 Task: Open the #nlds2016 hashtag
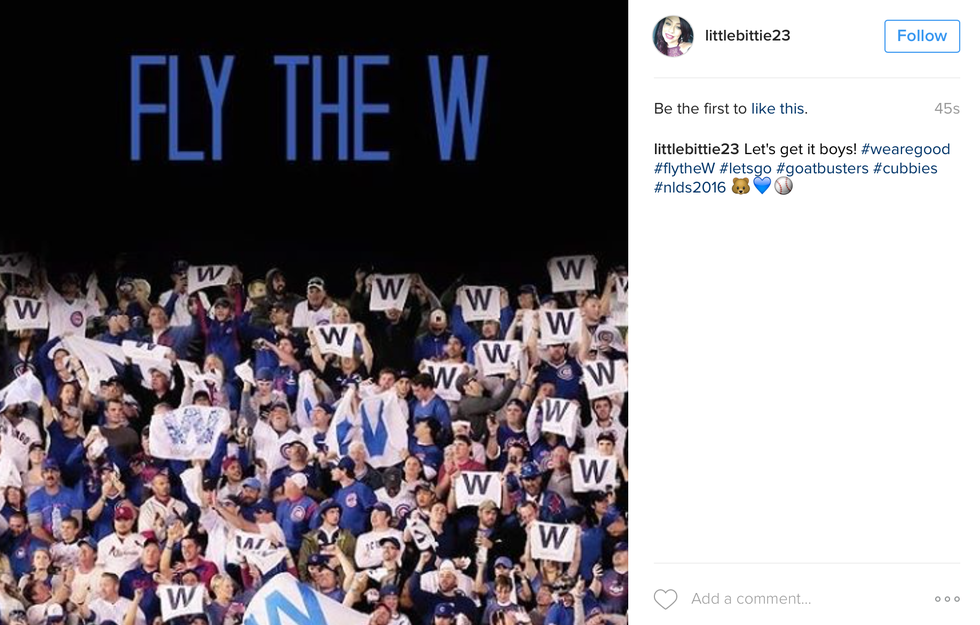689,187
